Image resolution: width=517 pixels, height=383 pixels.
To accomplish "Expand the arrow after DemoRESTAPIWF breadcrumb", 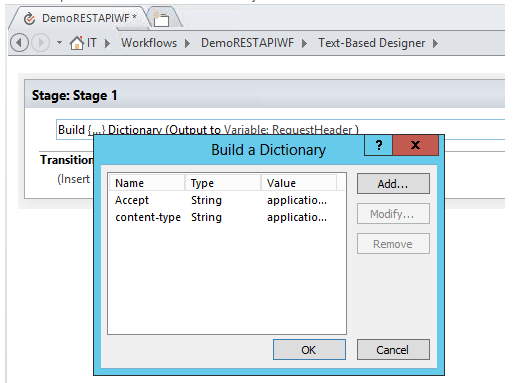I will pos(304,43).
